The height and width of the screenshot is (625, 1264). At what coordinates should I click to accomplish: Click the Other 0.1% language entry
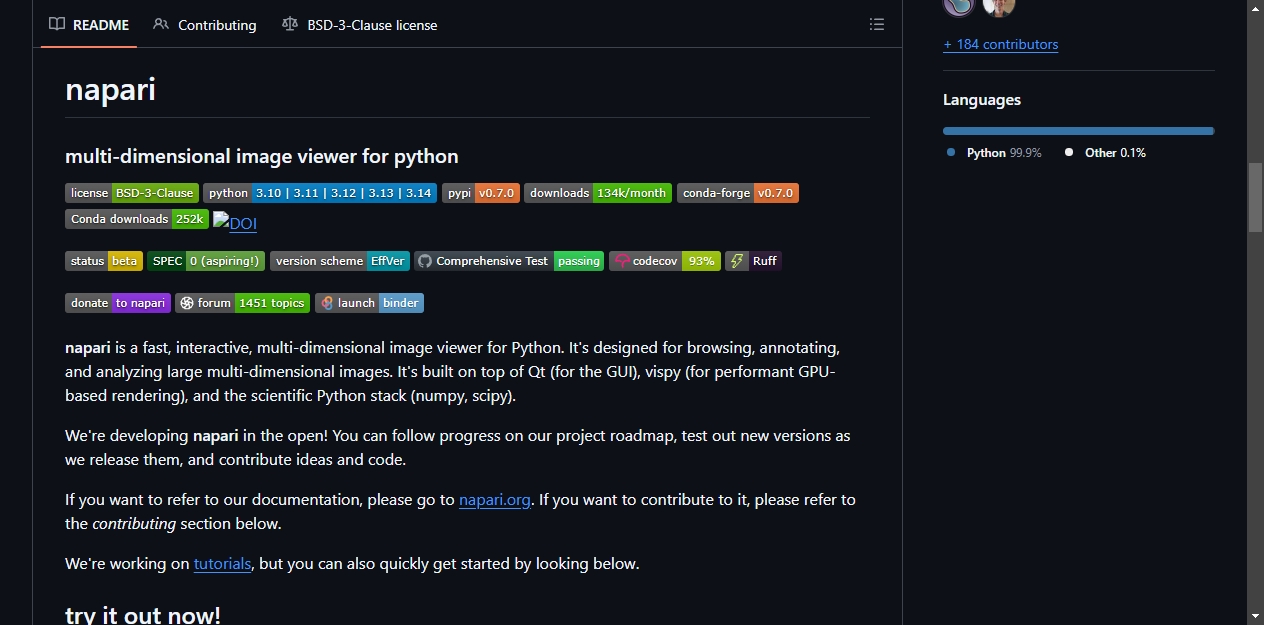pyautogui.click(x=1105, y=153)
